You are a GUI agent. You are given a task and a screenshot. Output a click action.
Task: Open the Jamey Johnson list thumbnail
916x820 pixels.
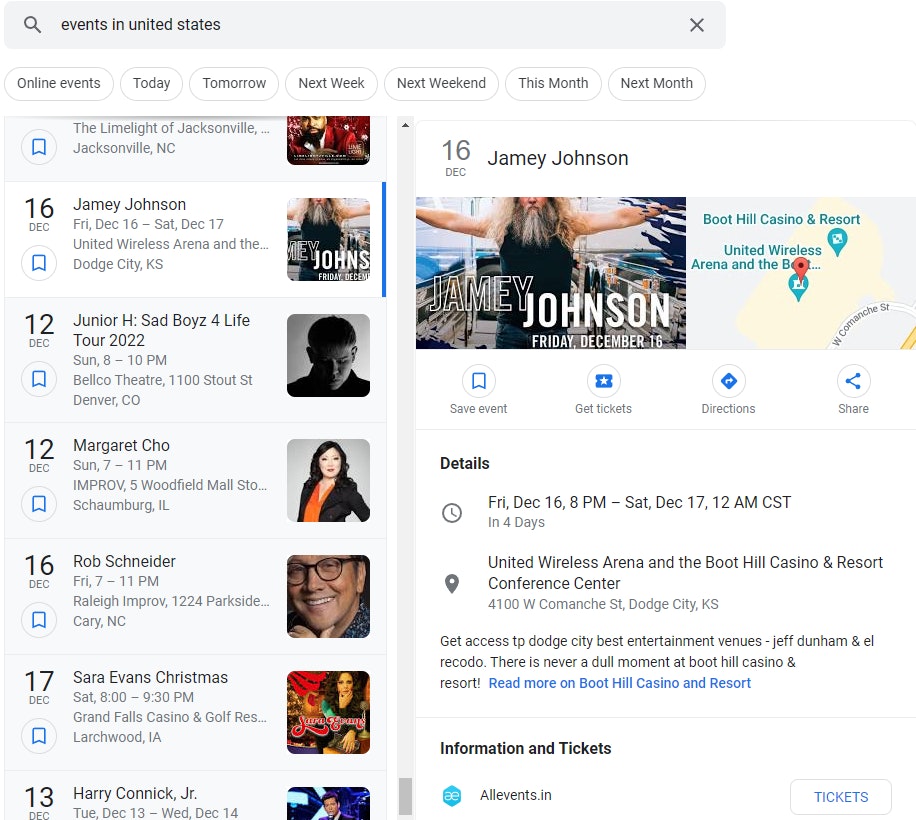click(x=328, y=239)
